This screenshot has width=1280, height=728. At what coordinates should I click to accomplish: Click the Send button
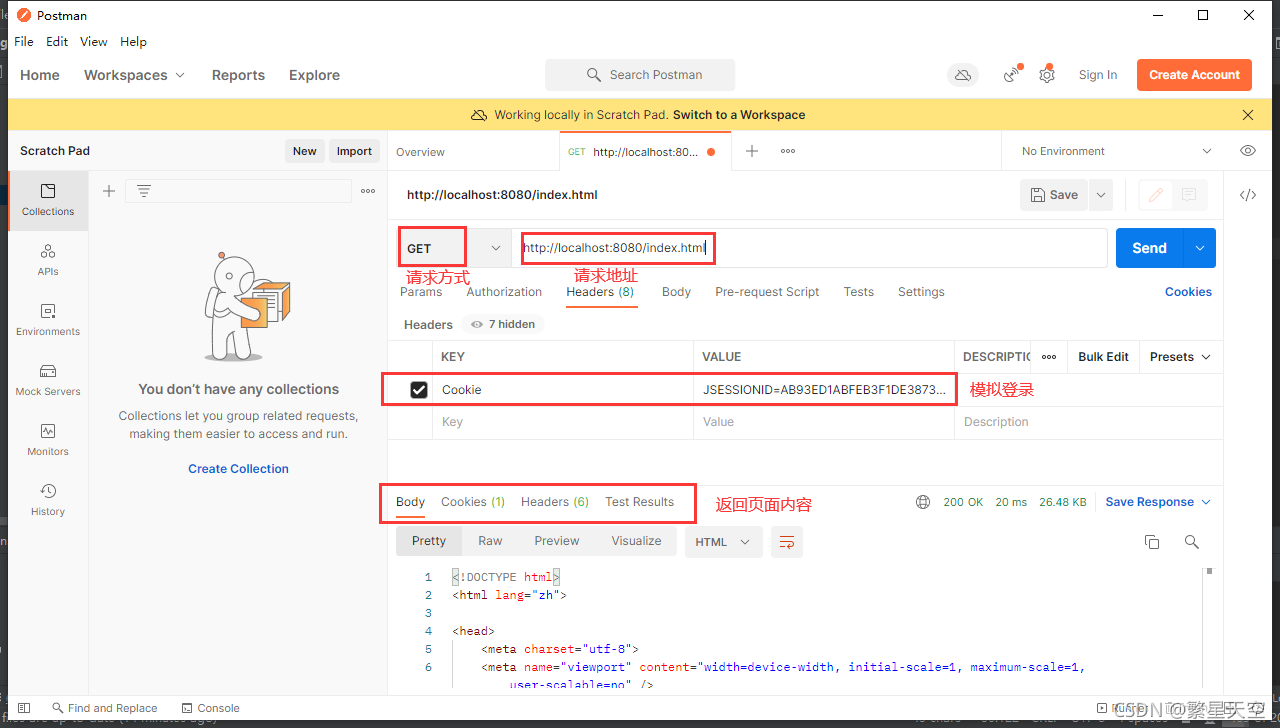coord(1149,248)
